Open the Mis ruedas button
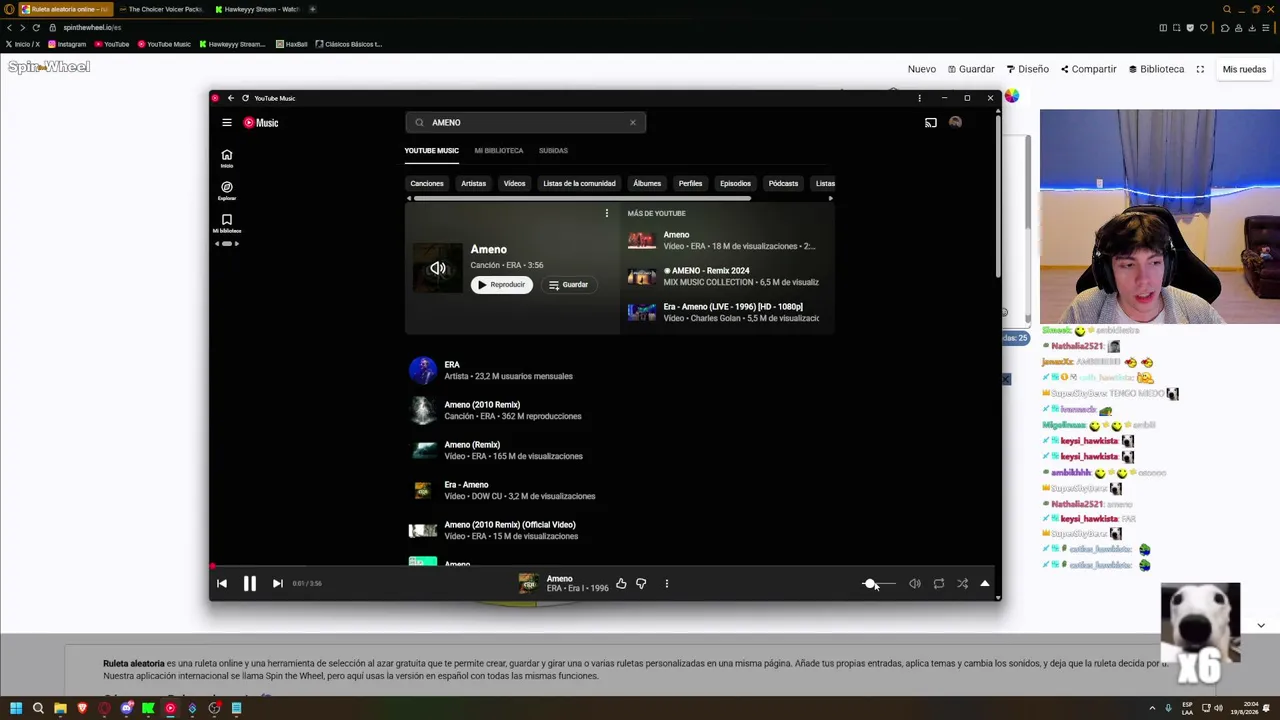1280x720 pixels. (x=1244, y=70)
